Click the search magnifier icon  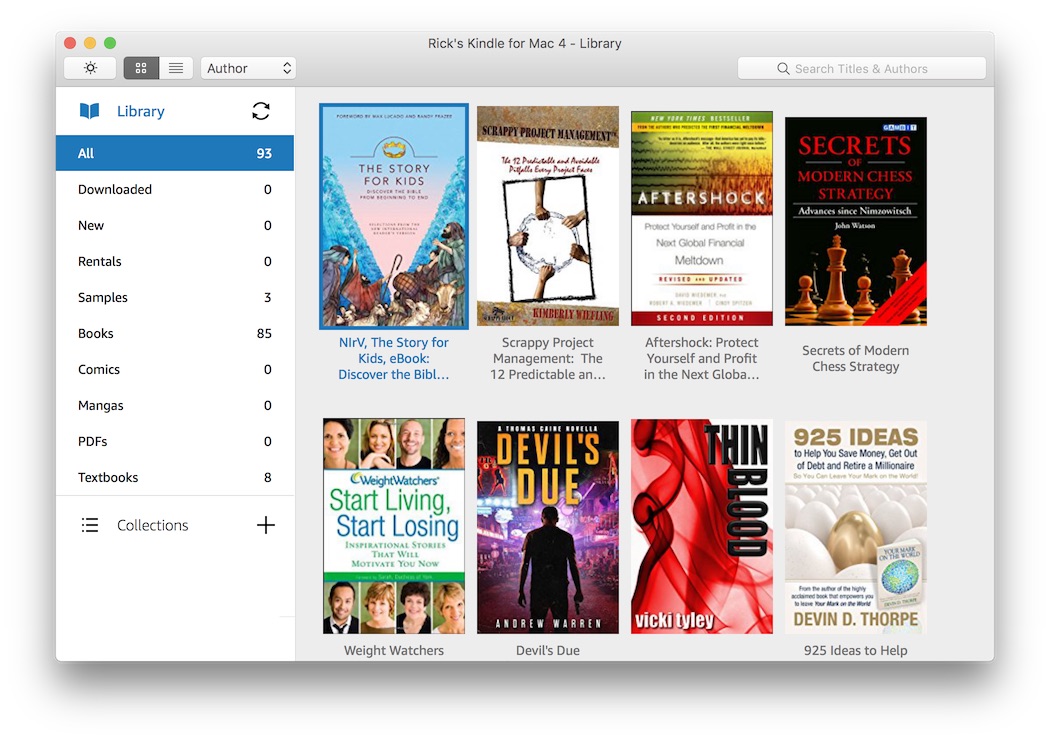(783, 68)
